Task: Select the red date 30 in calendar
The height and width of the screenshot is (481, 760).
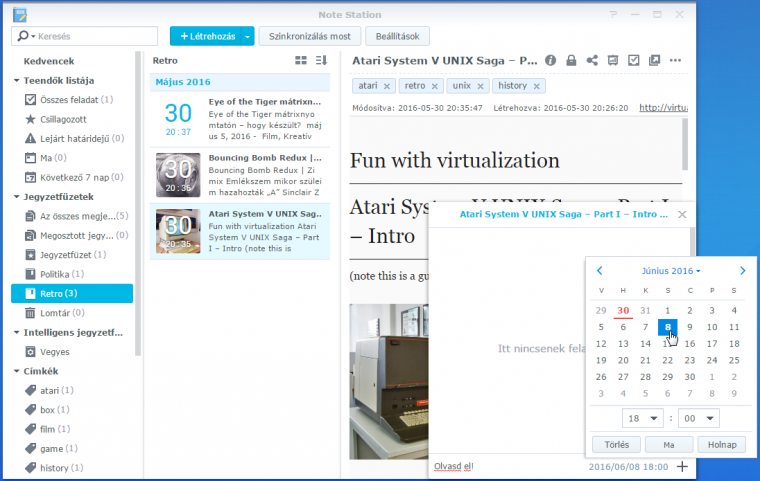Action: 623,311
